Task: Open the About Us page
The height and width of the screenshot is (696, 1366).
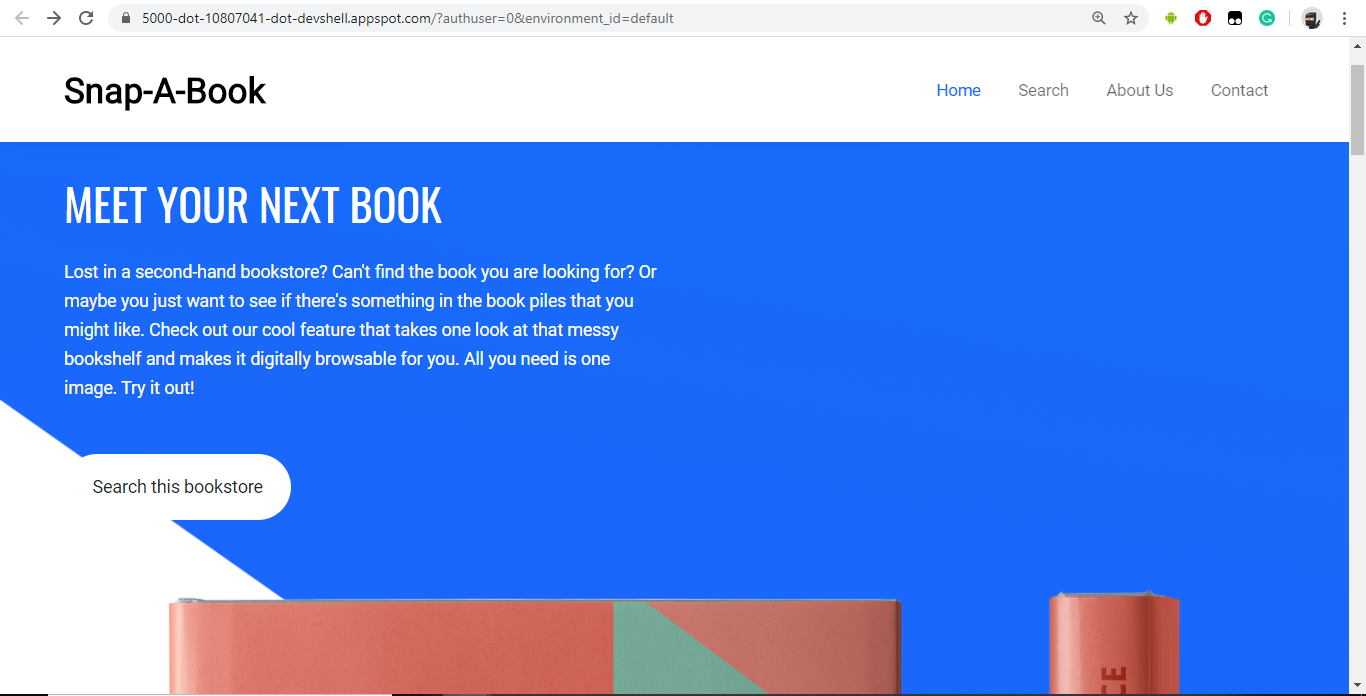Action: [x=1139, y=90]
